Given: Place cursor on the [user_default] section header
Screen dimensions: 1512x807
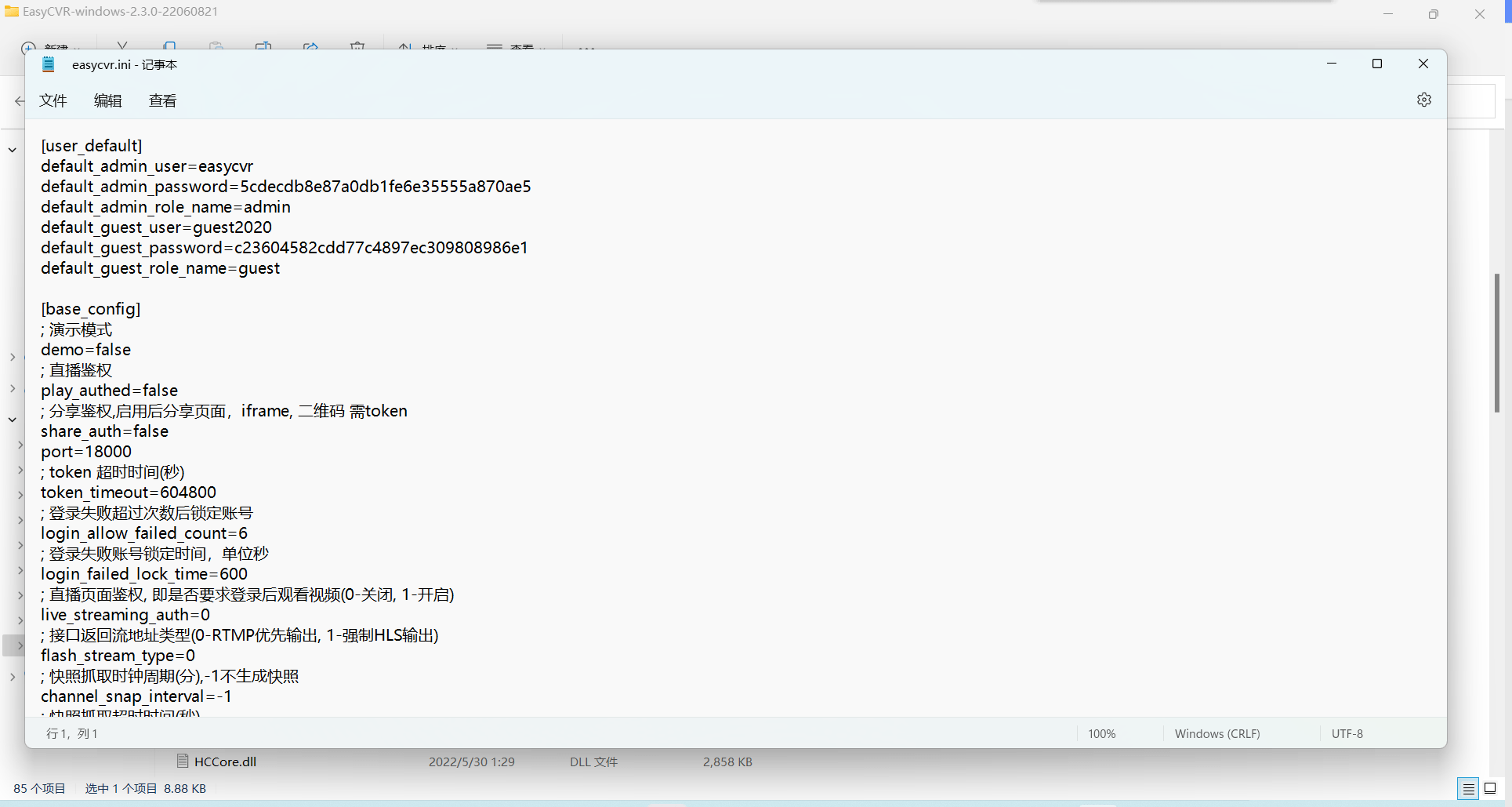Looking at the screenshot, I should (92, 145).
